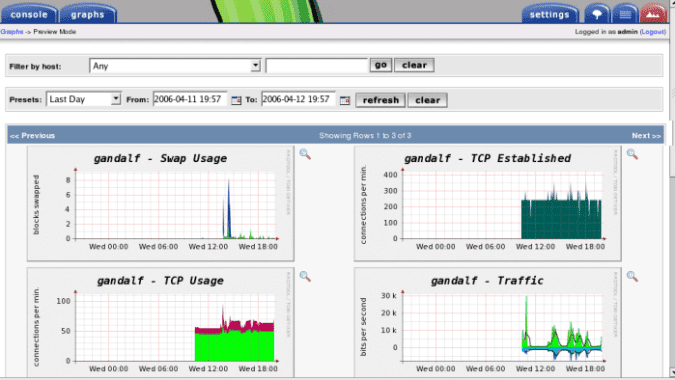
Task: Zoom the TCP Usage graph
Action: tap(305, 276)
